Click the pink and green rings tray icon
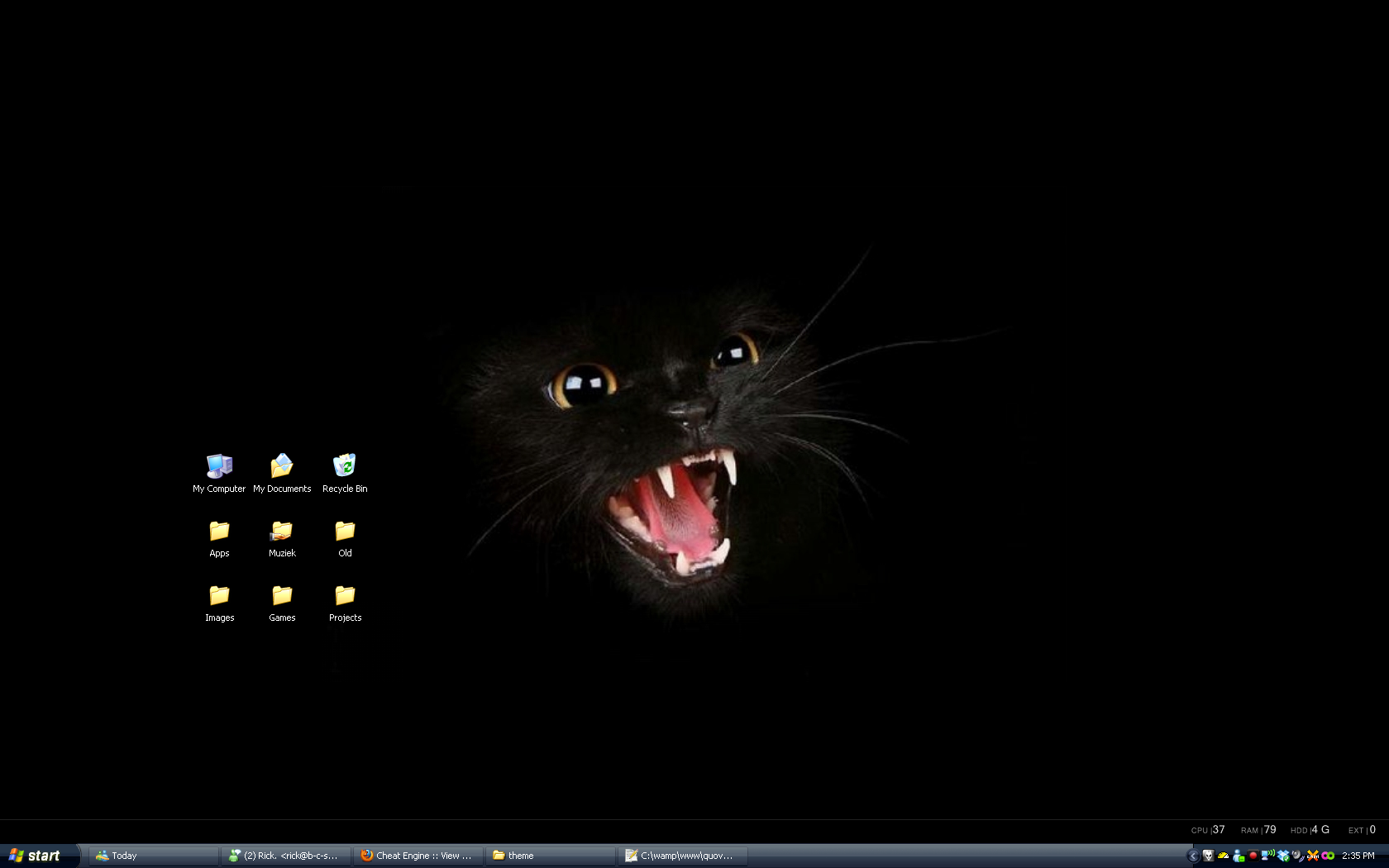The width and height of the screenshot is (1389, 868). click(x=1328, y=856)
